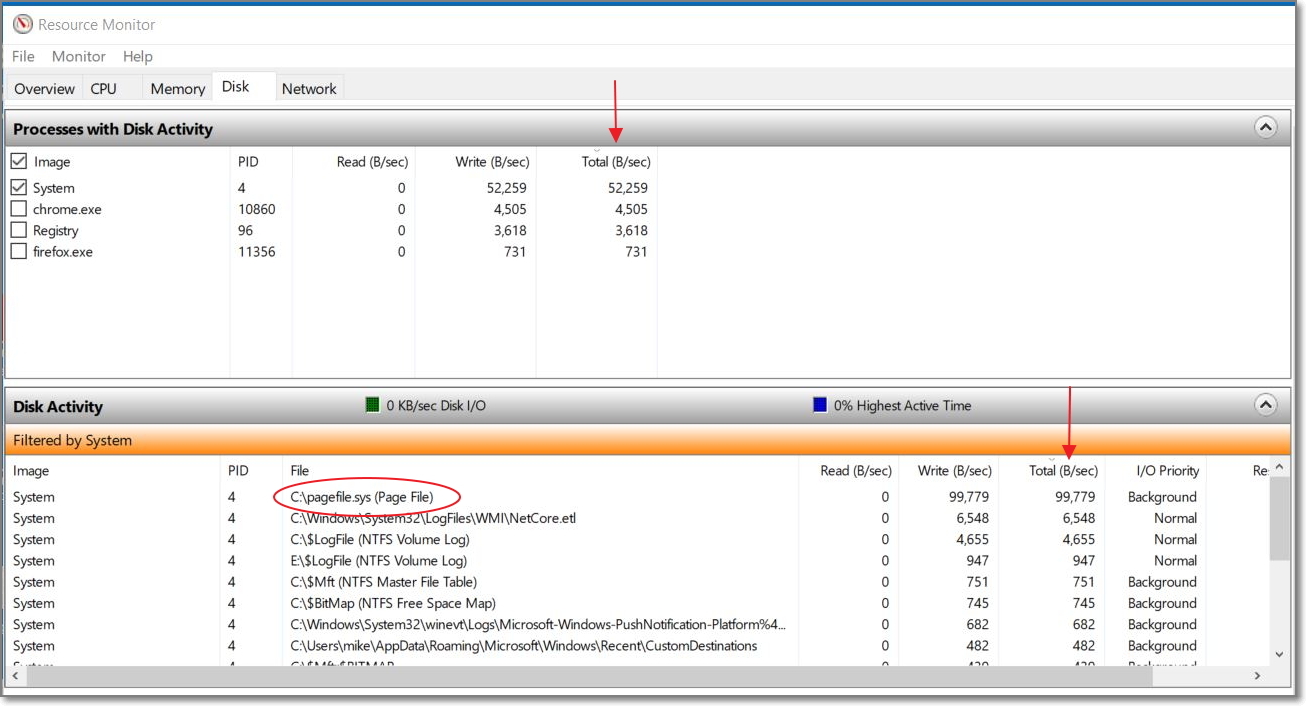Viewport: 1306px width, 706px height.
Task: Select the C:\pagefile.sys (Page File) row
Action: [x=638, y=497]
